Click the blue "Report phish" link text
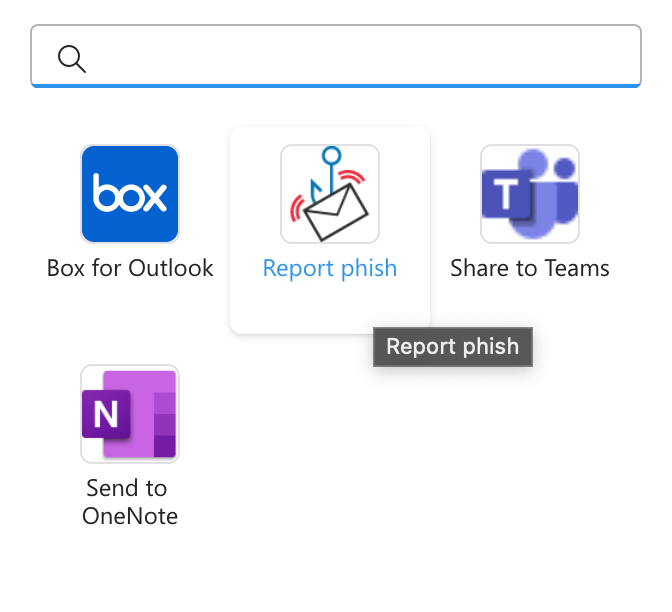Screen dimensions: 672x612 coord(330,269)
